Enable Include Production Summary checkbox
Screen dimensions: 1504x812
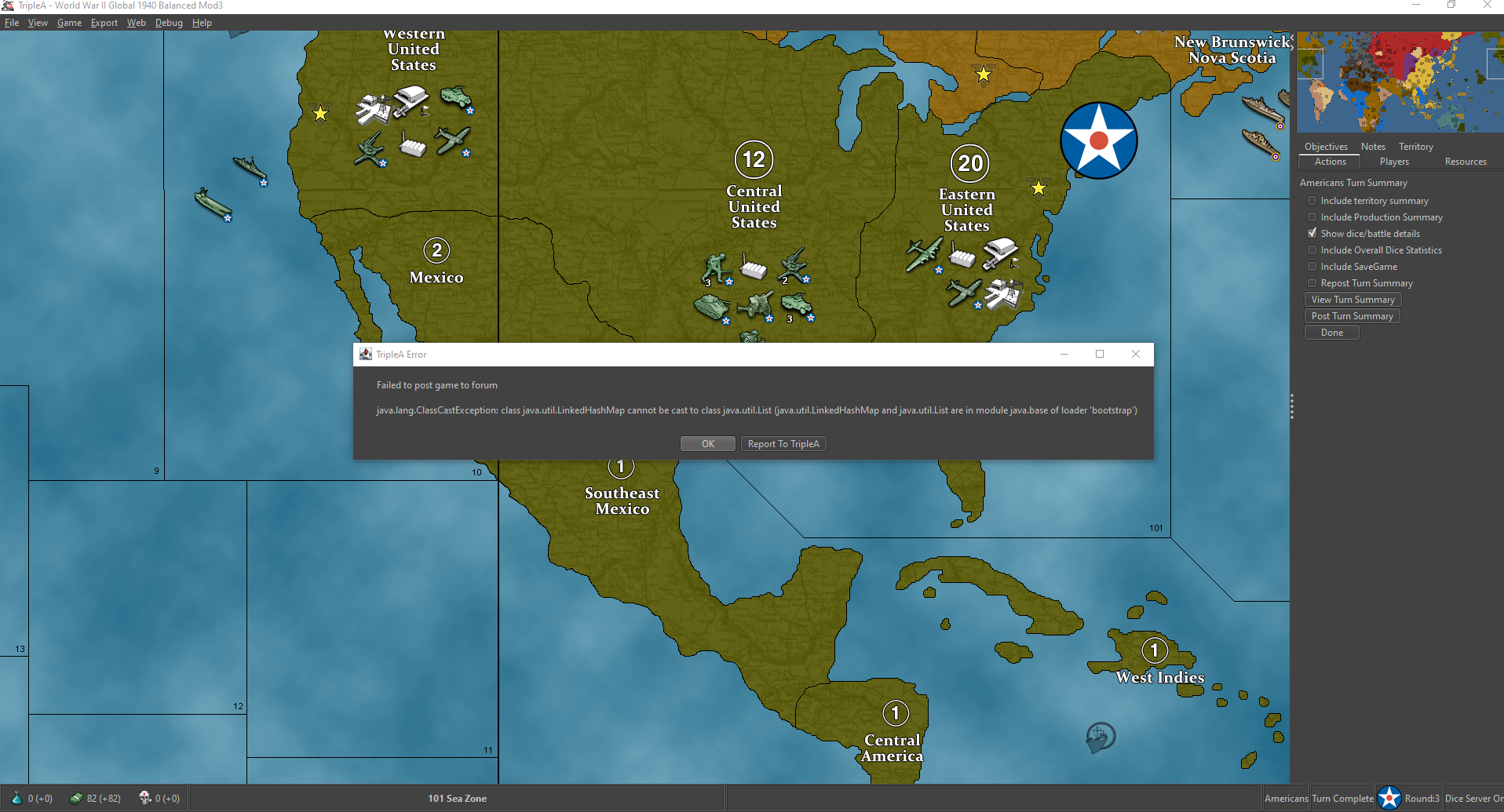click(1312, 217)
